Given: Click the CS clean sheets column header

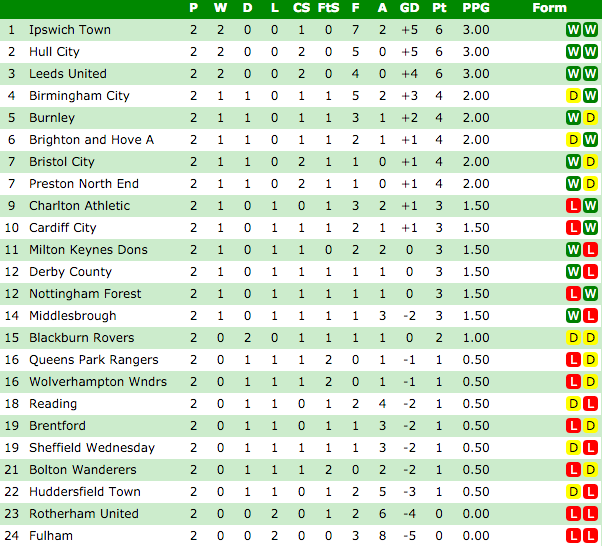Looking at the screenshot, I should click(x=301, y=8).
